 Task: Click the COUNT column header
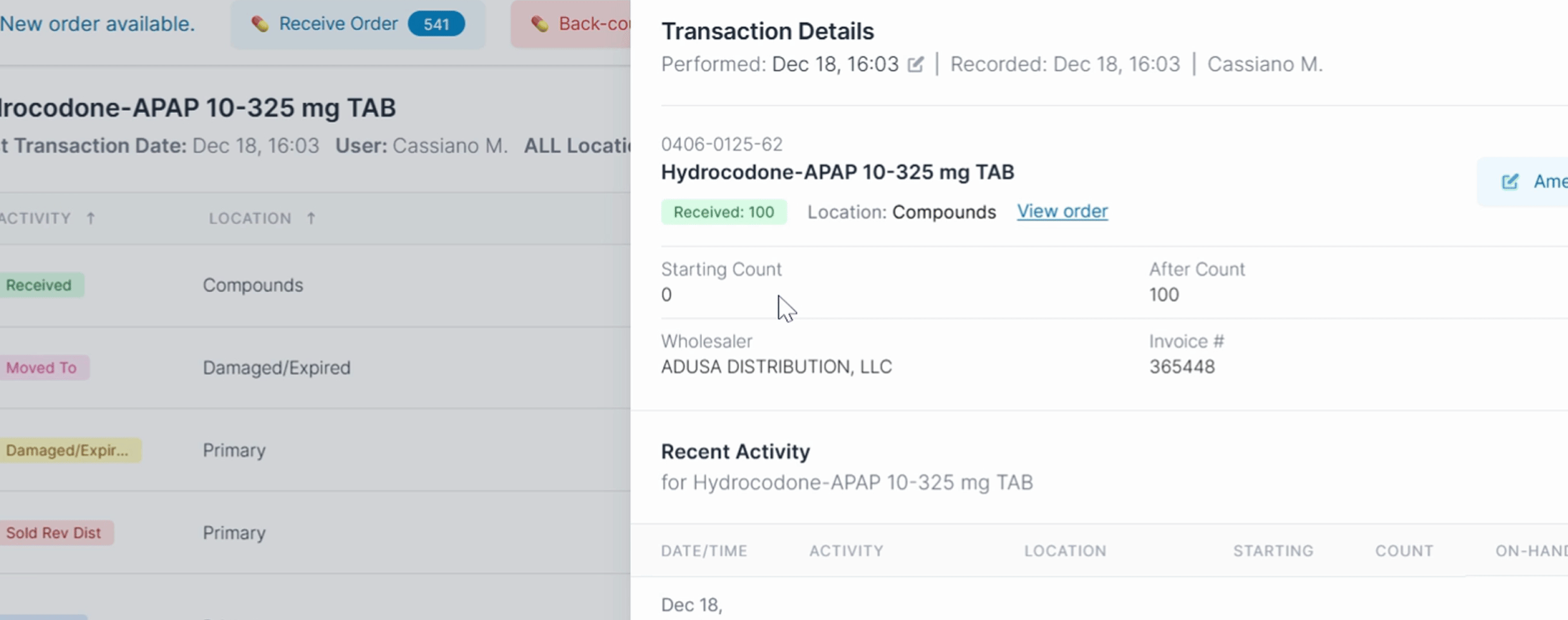(1404, 551)
